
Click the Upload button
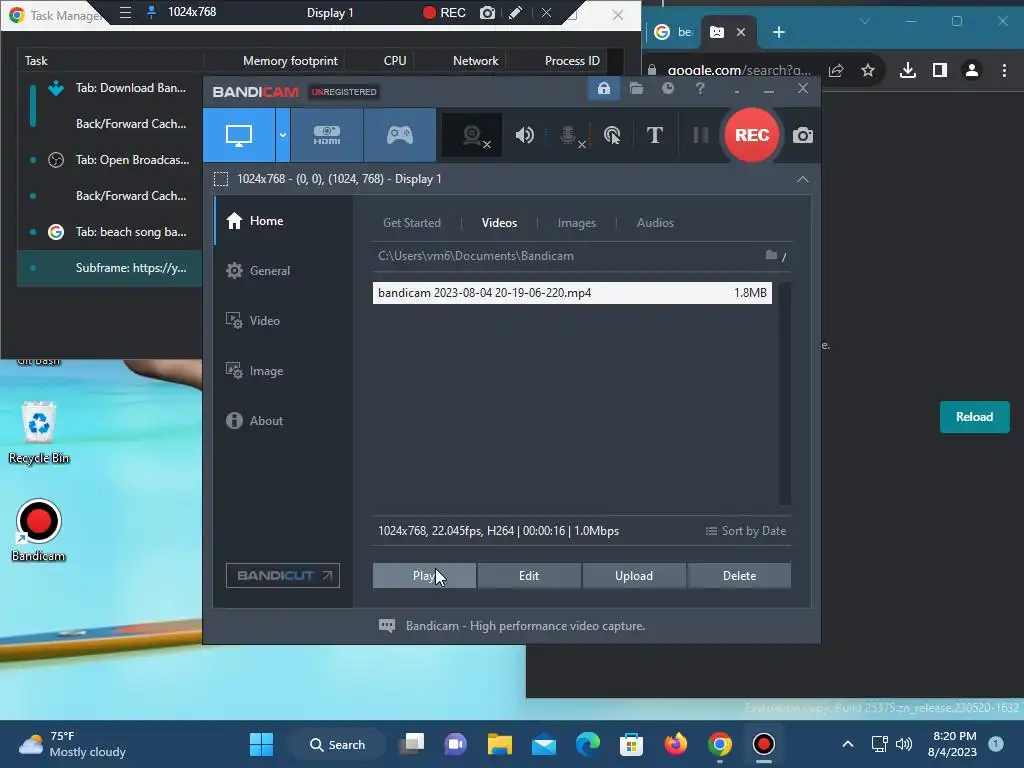click(x=633, y=575)
